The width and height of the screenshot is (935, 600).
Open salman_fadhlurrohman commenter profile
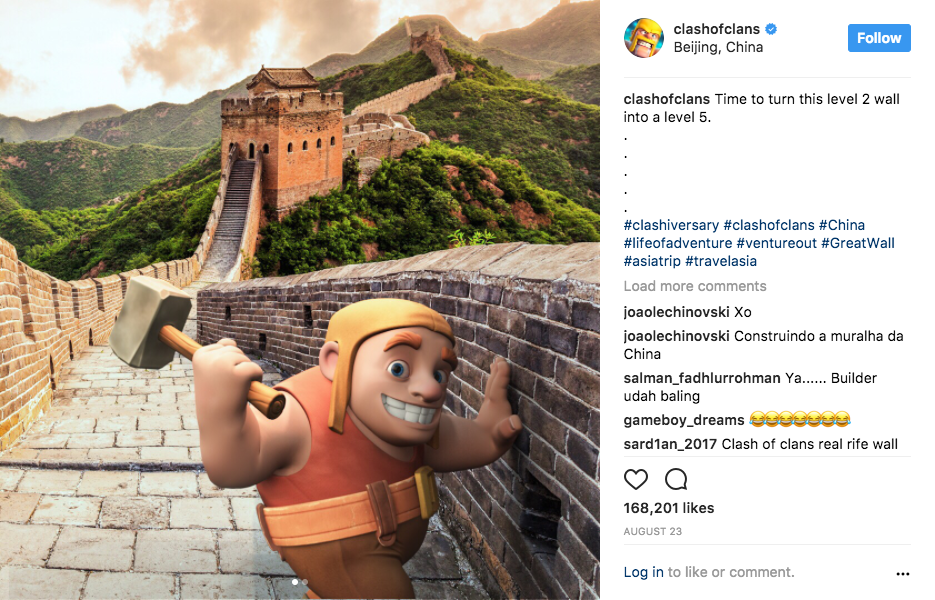click(702, 378)
